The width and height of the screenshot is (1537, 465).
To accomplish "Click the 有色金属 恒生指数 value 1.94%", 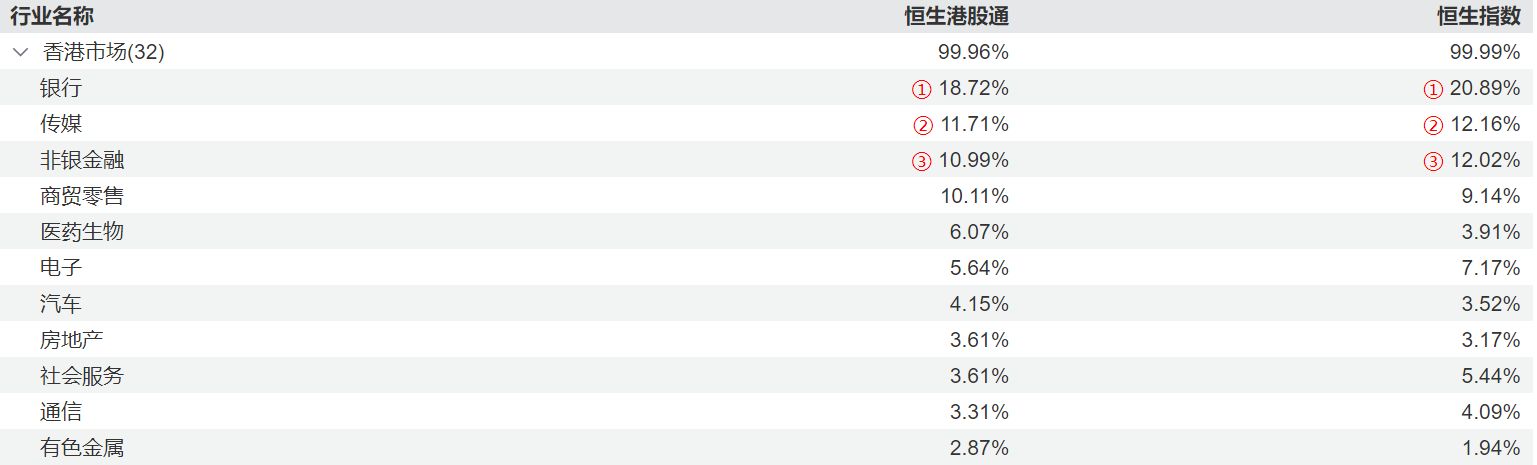I will coord(1490,448).
